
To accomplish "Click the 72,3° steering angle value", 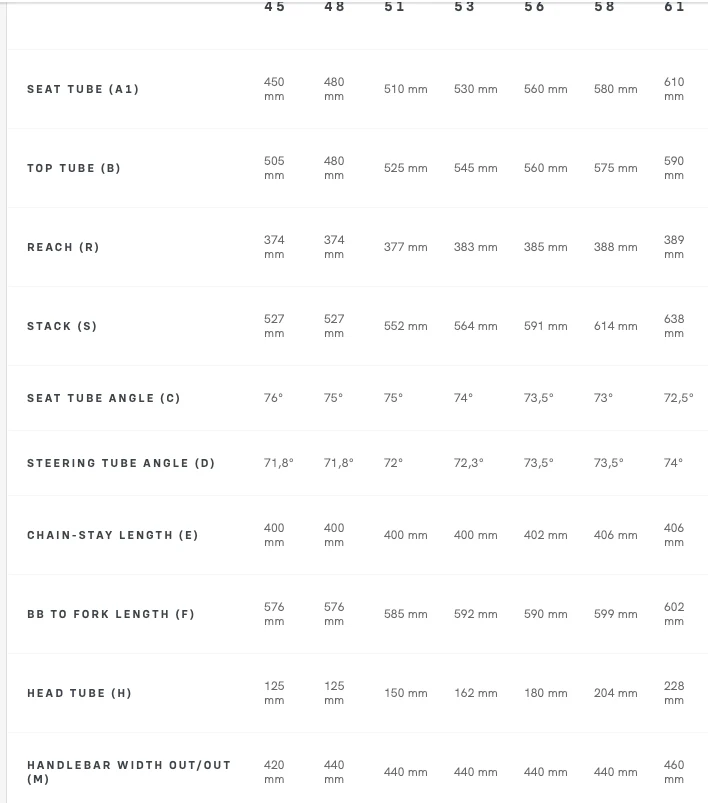I will point(468,463).
